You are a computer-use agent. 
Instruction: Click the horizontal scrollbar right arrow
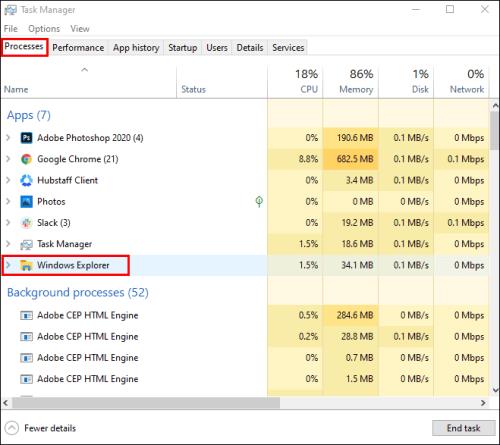click(483, 403)
